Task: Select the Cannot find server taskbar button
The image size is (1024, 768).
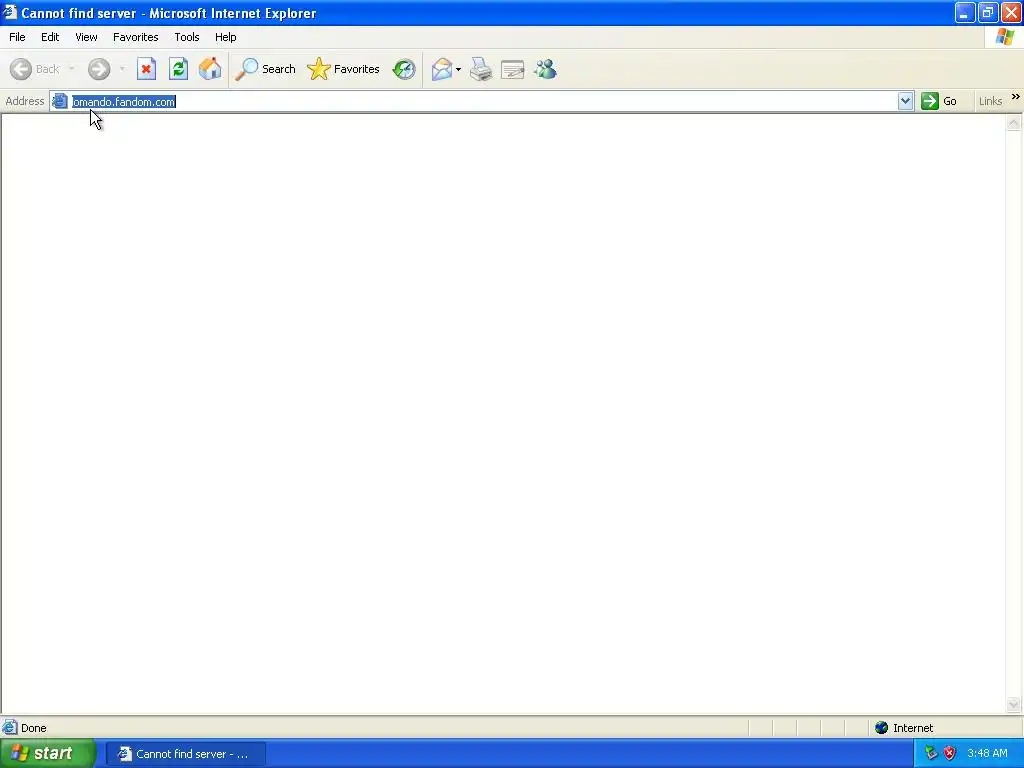Action: point(185,754)
